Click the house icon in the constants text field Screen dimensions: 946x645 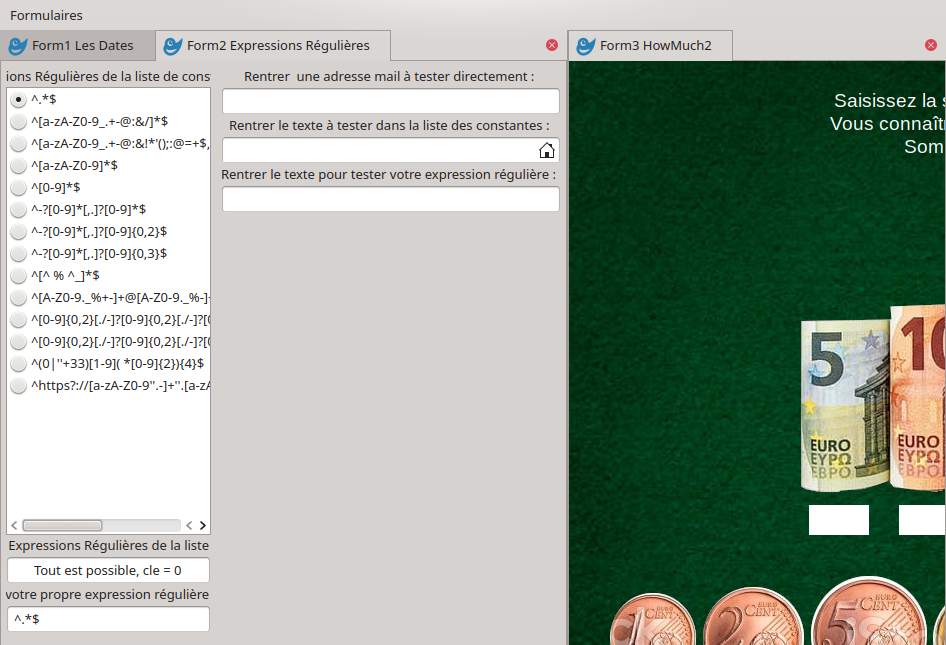[547, 150]
